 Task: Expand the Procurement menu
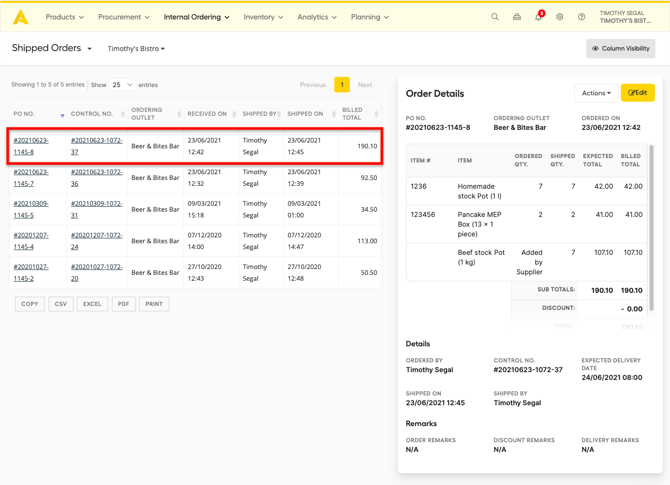point(123,17)
